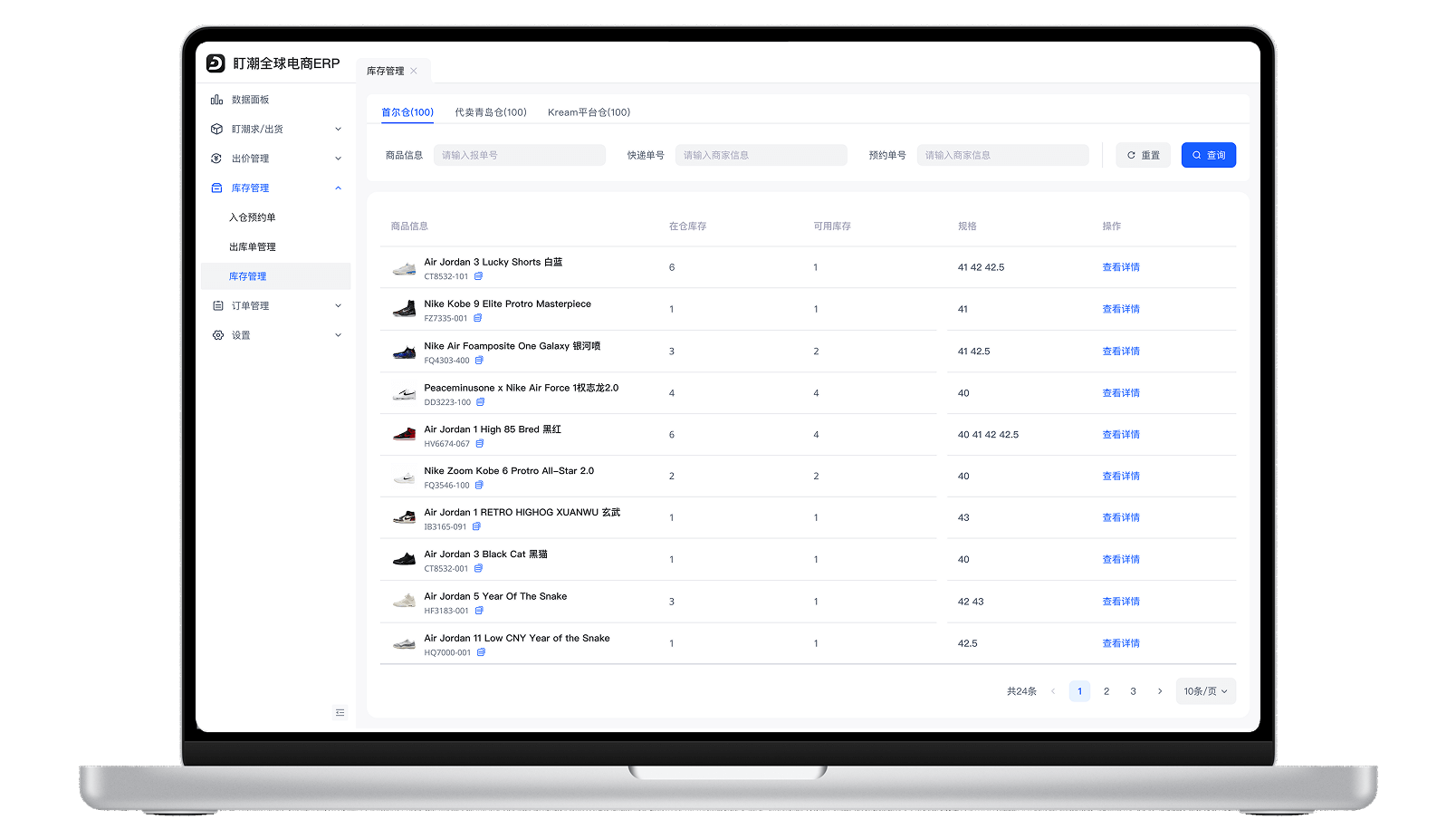This screenshot has width=1456, height=829.
Task: Click the Nike Kobe 9 Elite thumbnail
Action: click(x=404, y=310)
